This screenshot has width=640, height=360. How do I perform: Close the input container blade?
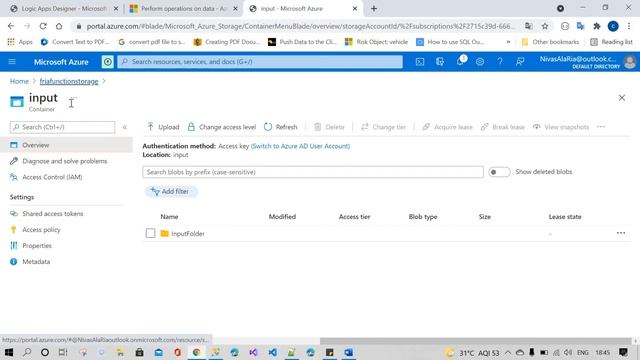point(622,98)
